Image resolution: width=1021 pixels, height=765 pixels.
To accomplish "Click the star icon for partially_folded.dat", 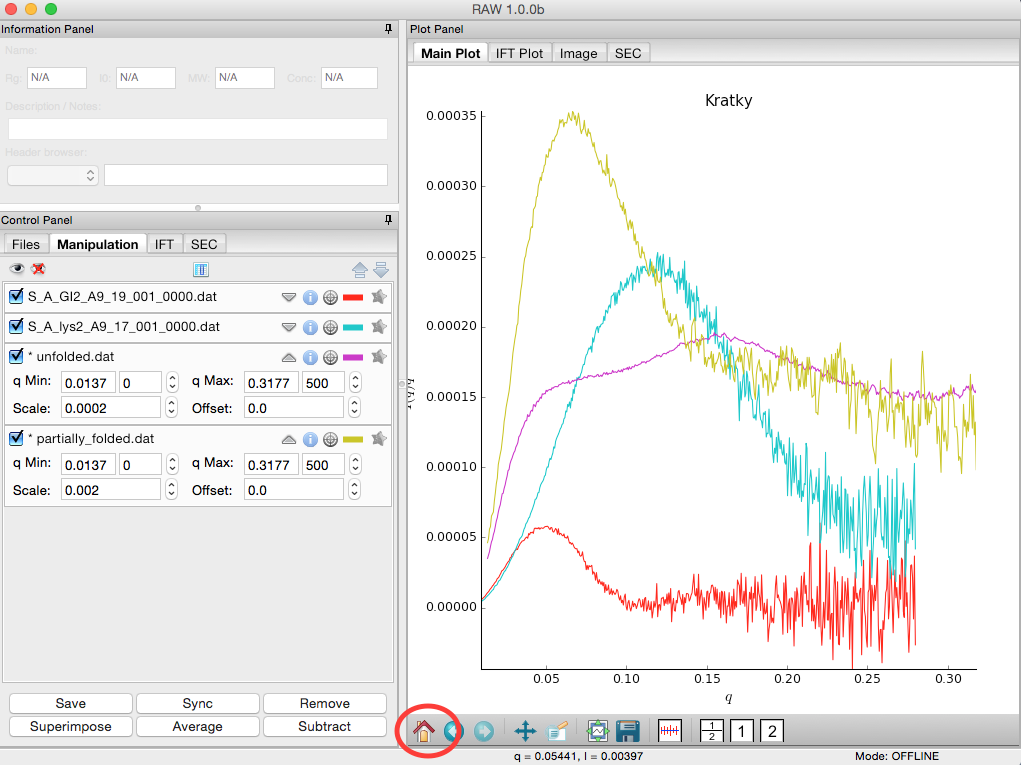I will 379,439.
